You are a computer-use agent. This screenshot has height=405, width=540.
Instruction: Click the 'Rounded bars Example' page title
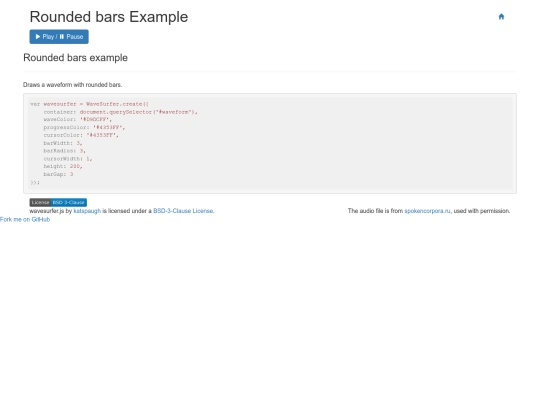coord(109,17)
